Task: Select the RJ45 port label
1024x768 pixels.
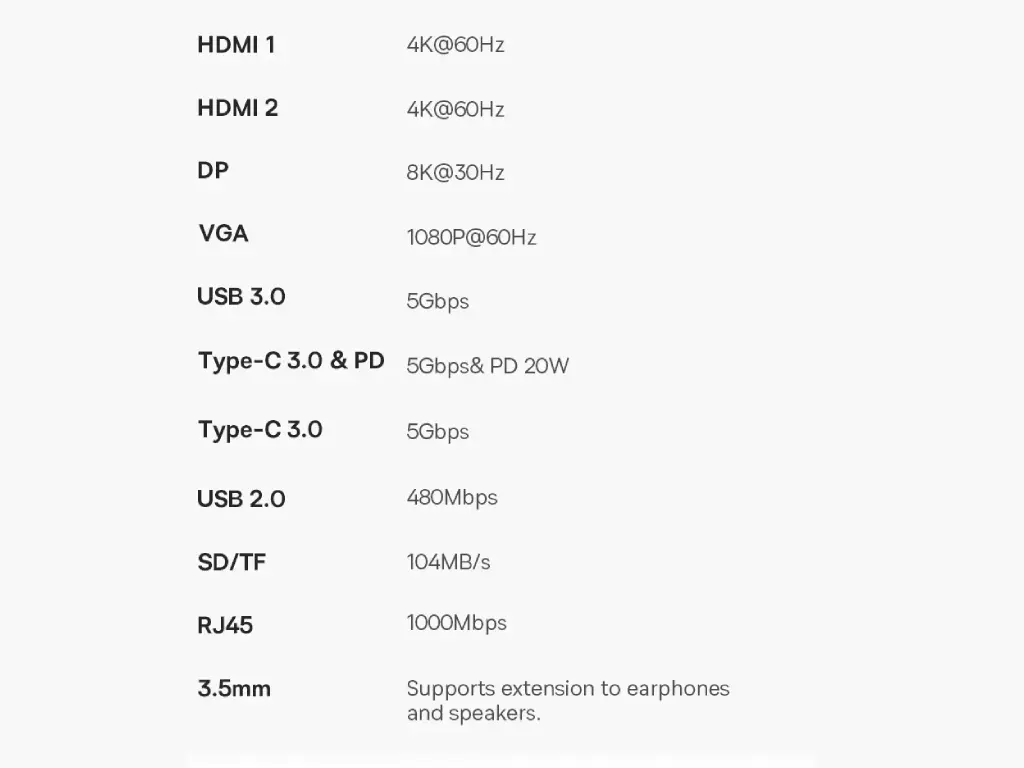Action: 225,625
